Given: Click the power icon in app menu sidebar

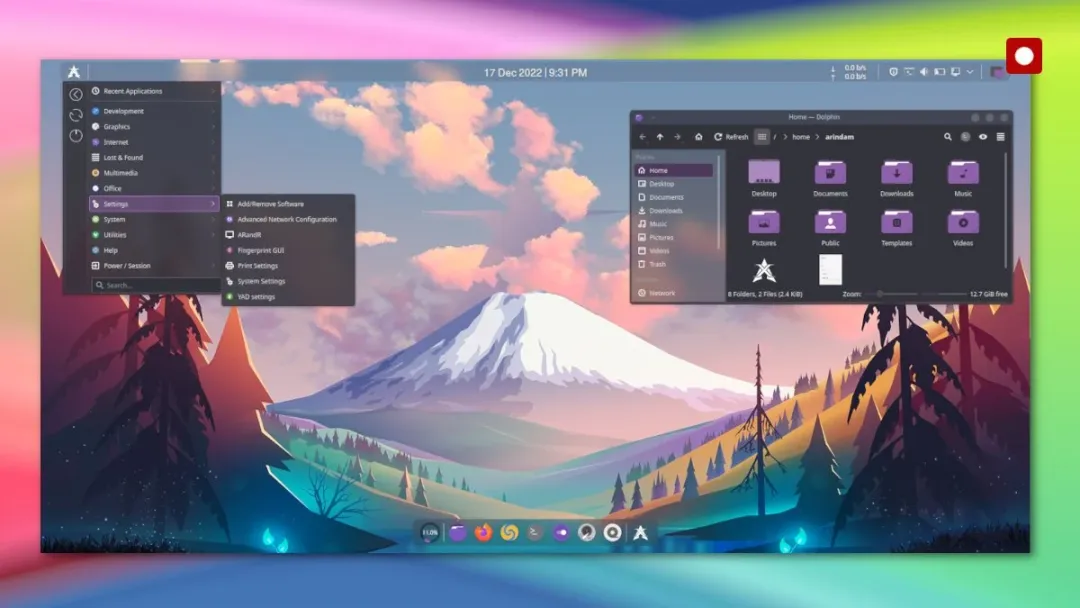Looking at the screenshot, I should tap(76, 136).
